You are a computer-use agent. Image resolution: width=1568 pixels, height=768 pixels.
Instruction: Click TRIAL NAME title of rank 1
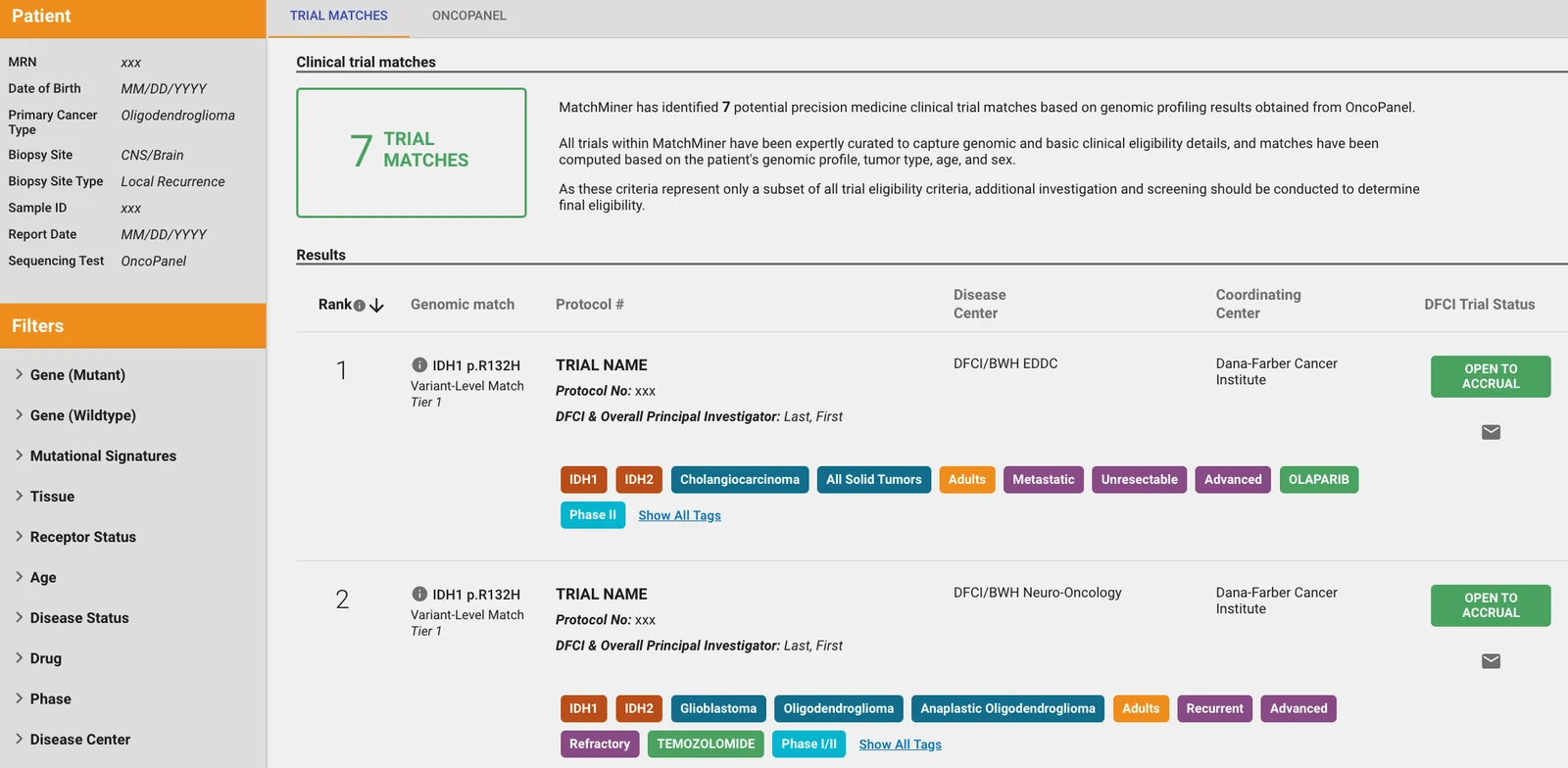602,365
